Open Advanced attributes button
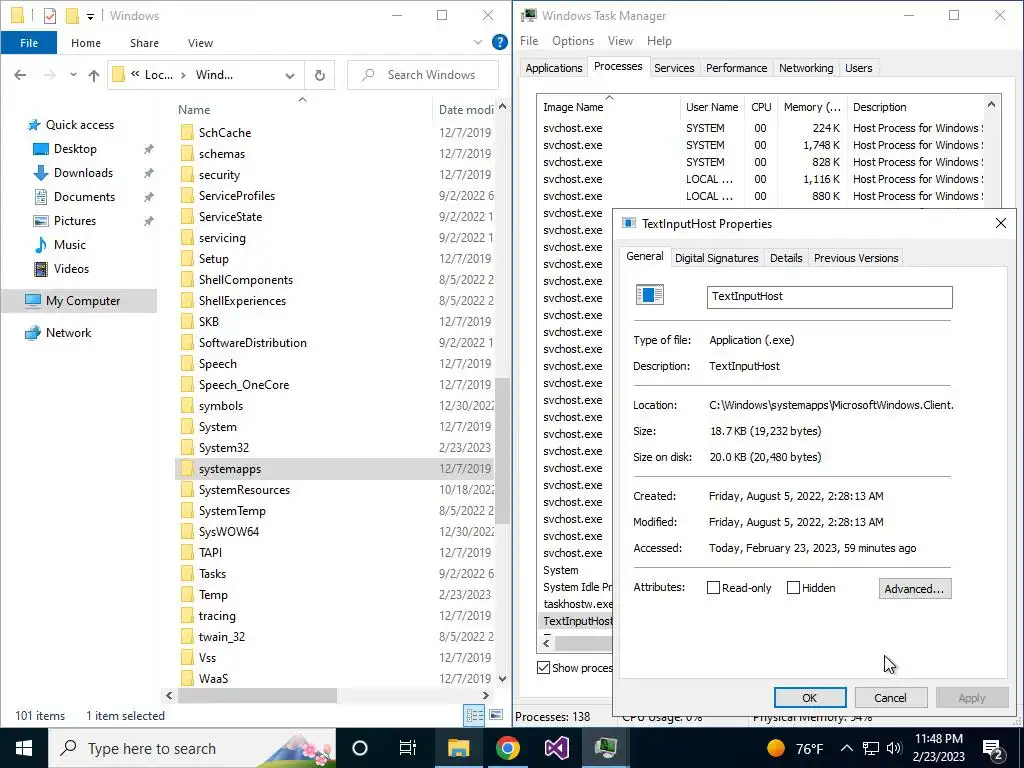The height and width of the screenshot is (768, 1024). [914, 588]
